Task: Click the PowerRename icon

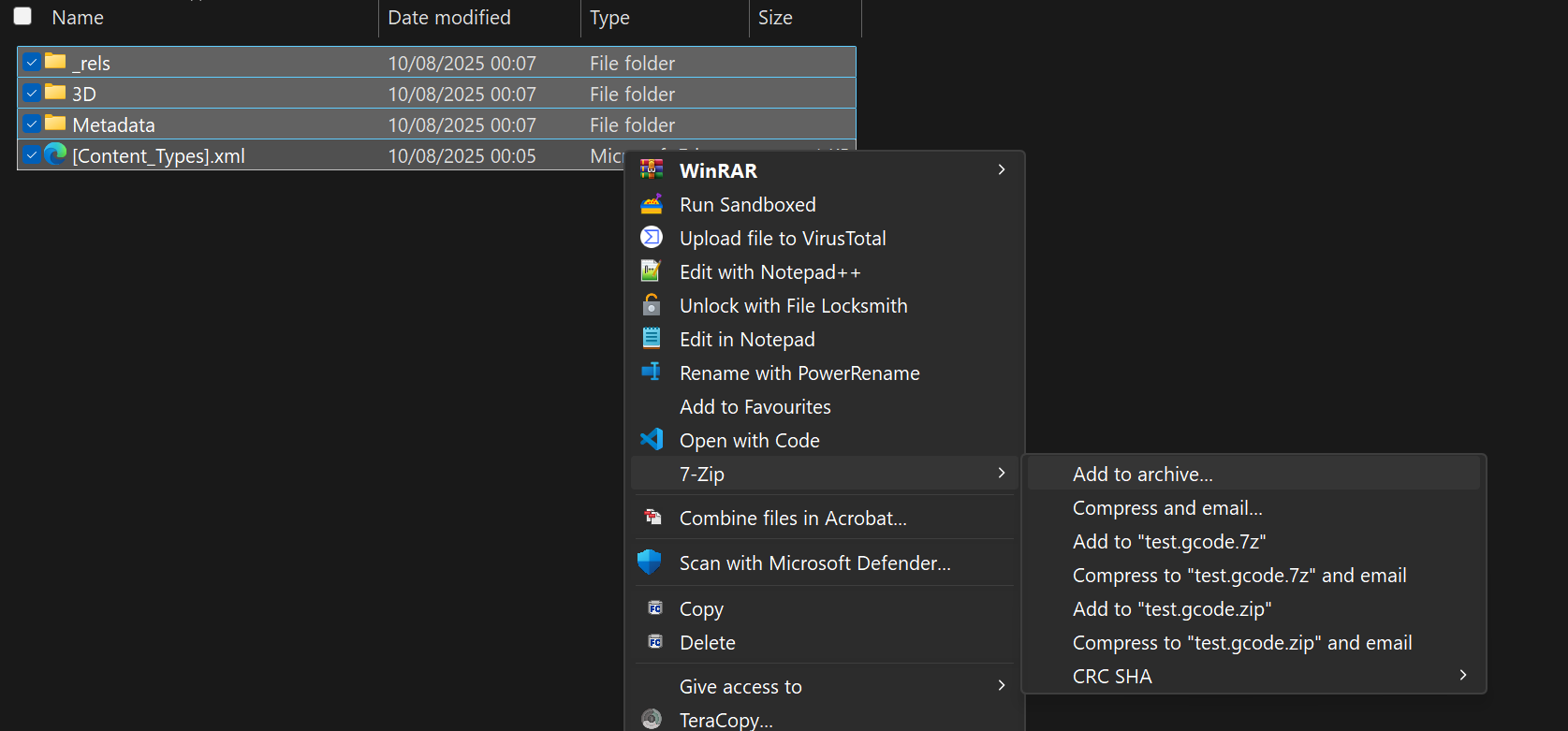Action: click(x=652, y=372)
